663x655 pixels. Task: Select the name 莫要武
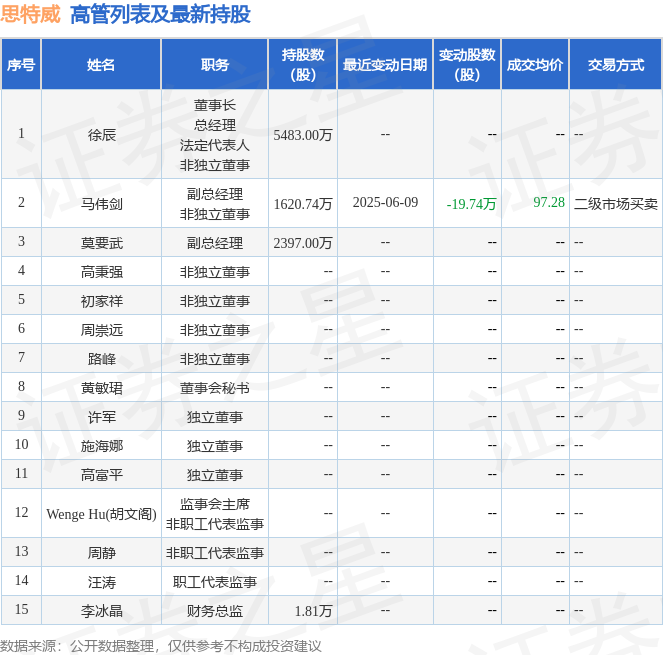[101, 243]
